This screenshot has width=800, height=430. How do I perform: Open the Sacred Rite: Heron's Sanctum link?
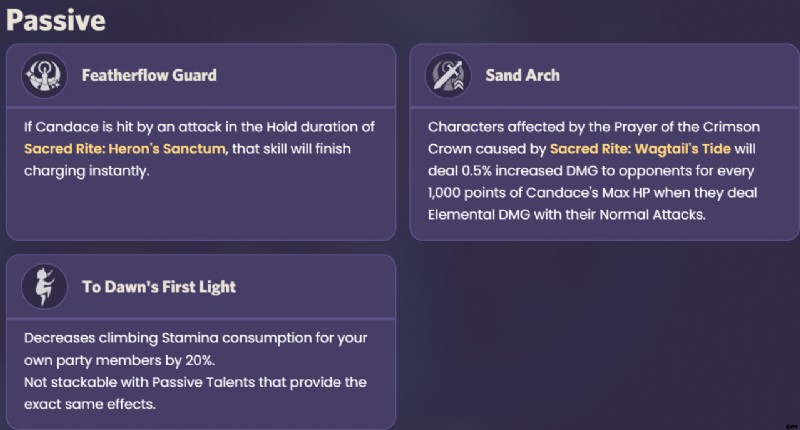124,149
